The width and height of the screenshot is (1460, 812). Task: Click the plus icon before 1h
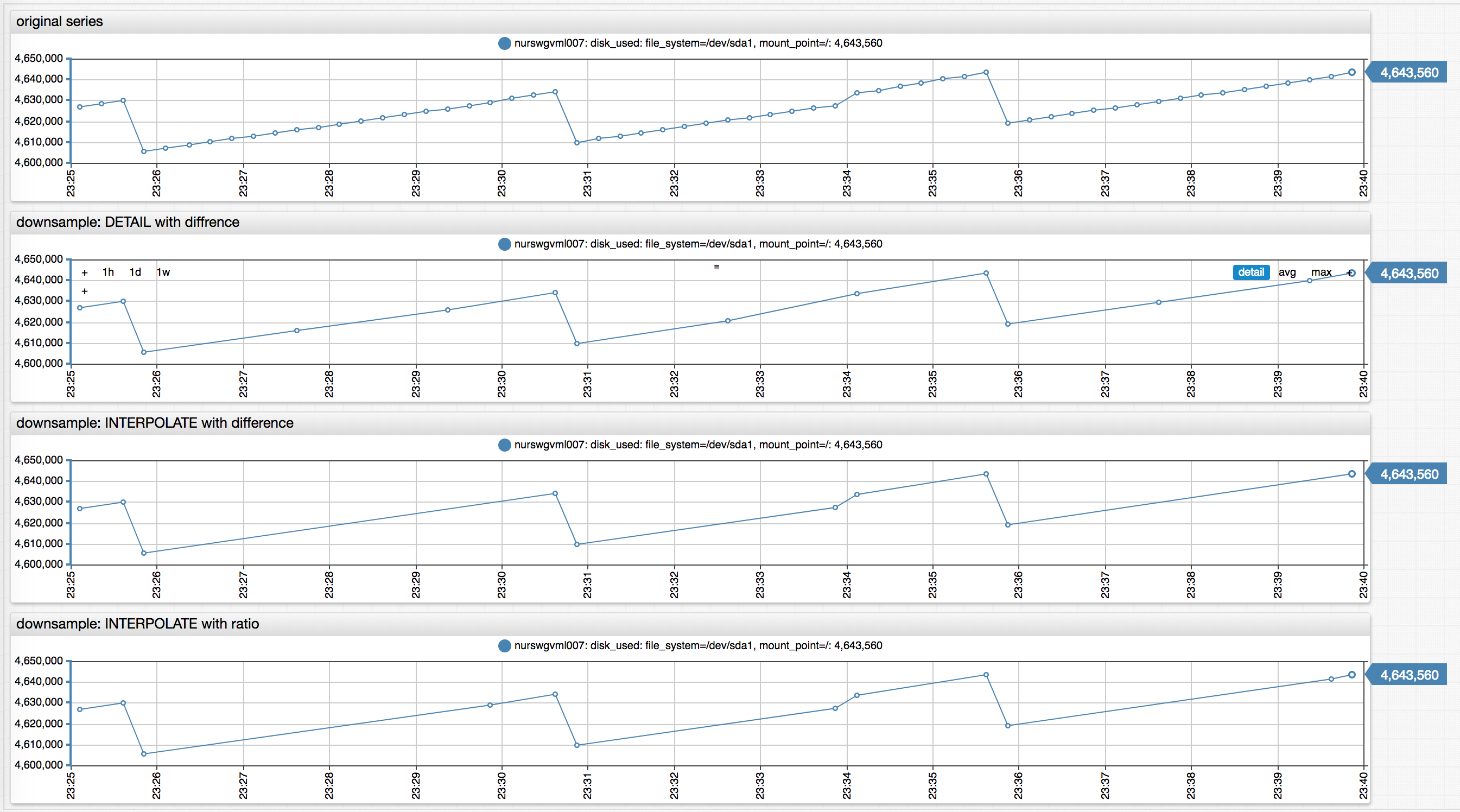85,272
